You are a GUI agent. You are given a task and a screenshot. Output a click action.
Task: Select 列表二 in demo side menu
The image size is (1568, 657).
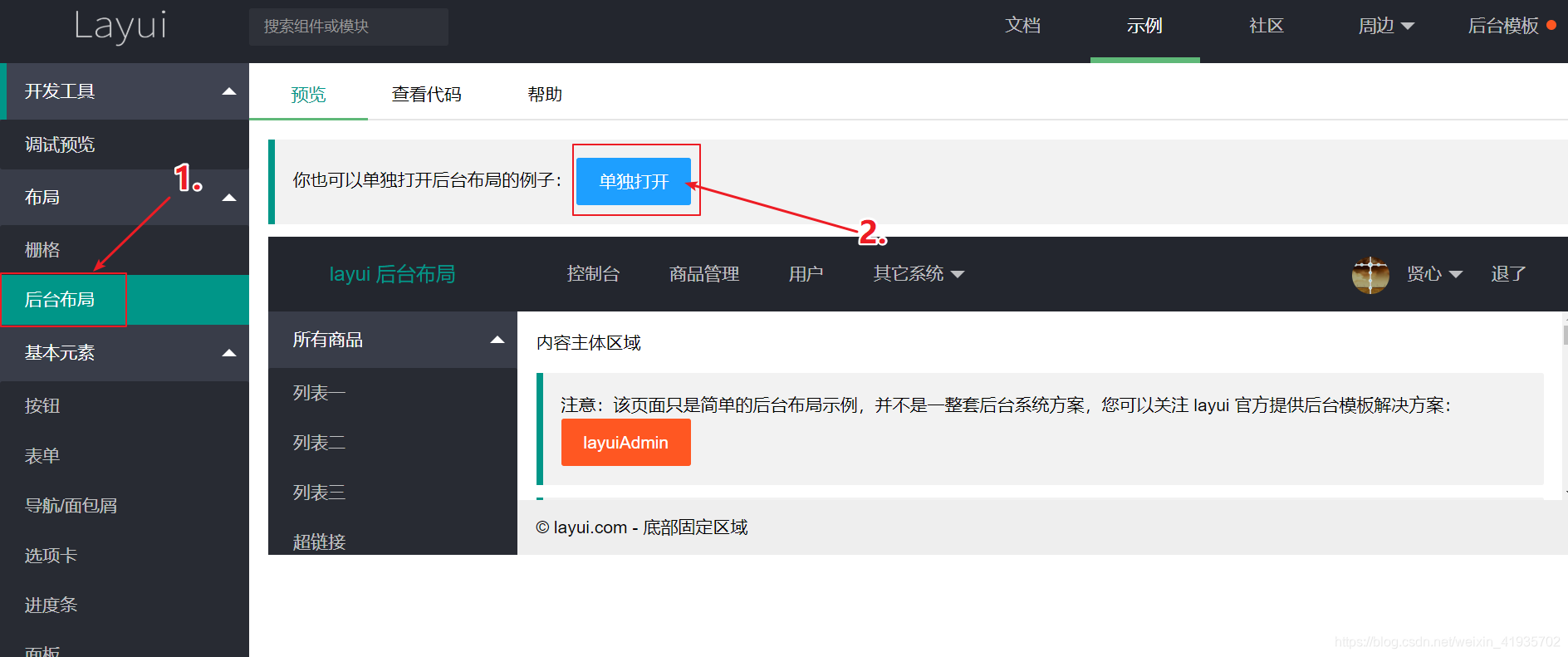(x=393, y=443)
